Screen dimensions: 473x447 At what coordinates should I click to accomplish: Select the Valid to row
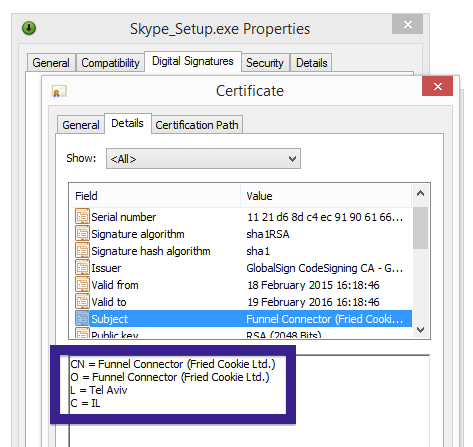pyautogui.click(x=241, y=302)
